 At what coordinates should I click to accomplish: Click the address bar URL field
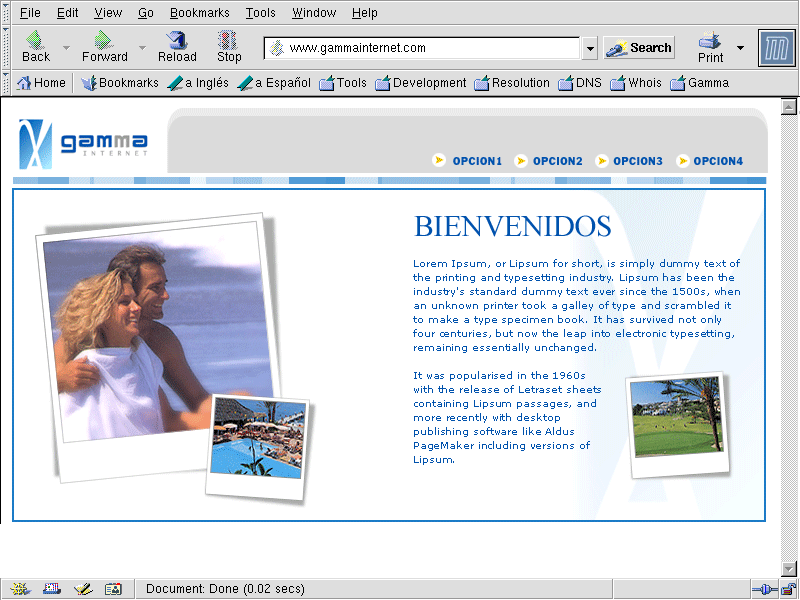[430, 48]
